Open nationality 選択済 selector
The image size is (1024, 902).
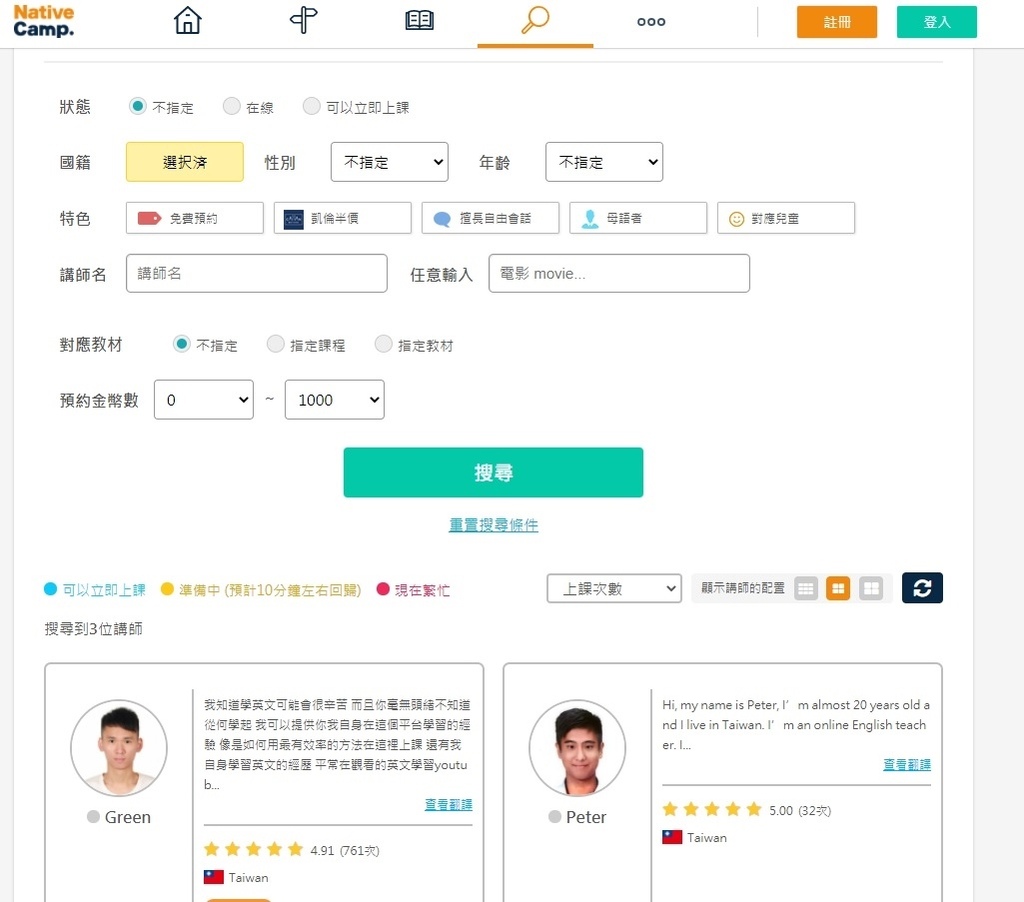pyautogui.click(x=185, y=162)
